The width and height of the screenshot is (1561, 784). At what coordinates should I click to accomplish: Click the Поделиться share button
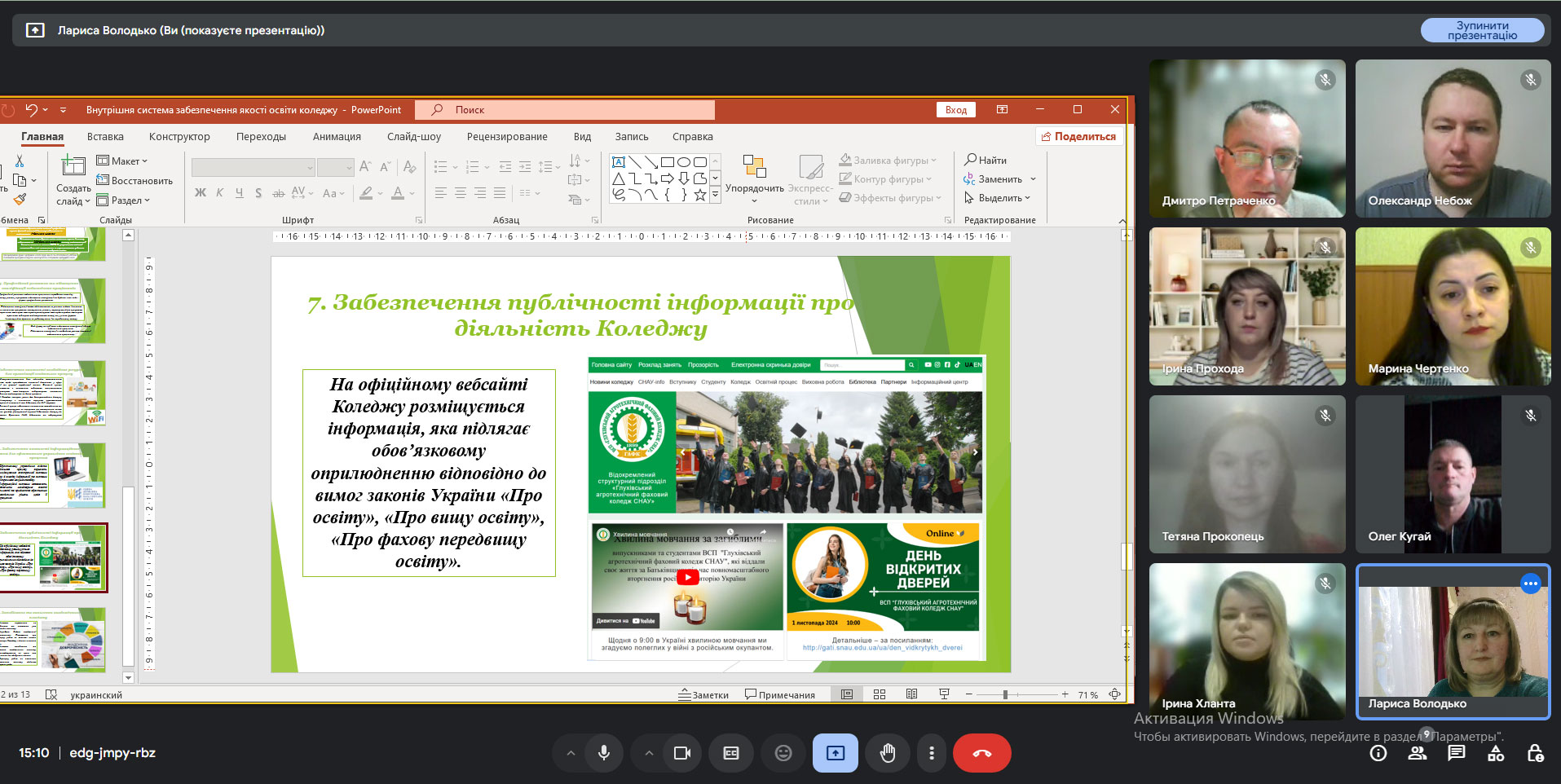[x=1079, y=136]
